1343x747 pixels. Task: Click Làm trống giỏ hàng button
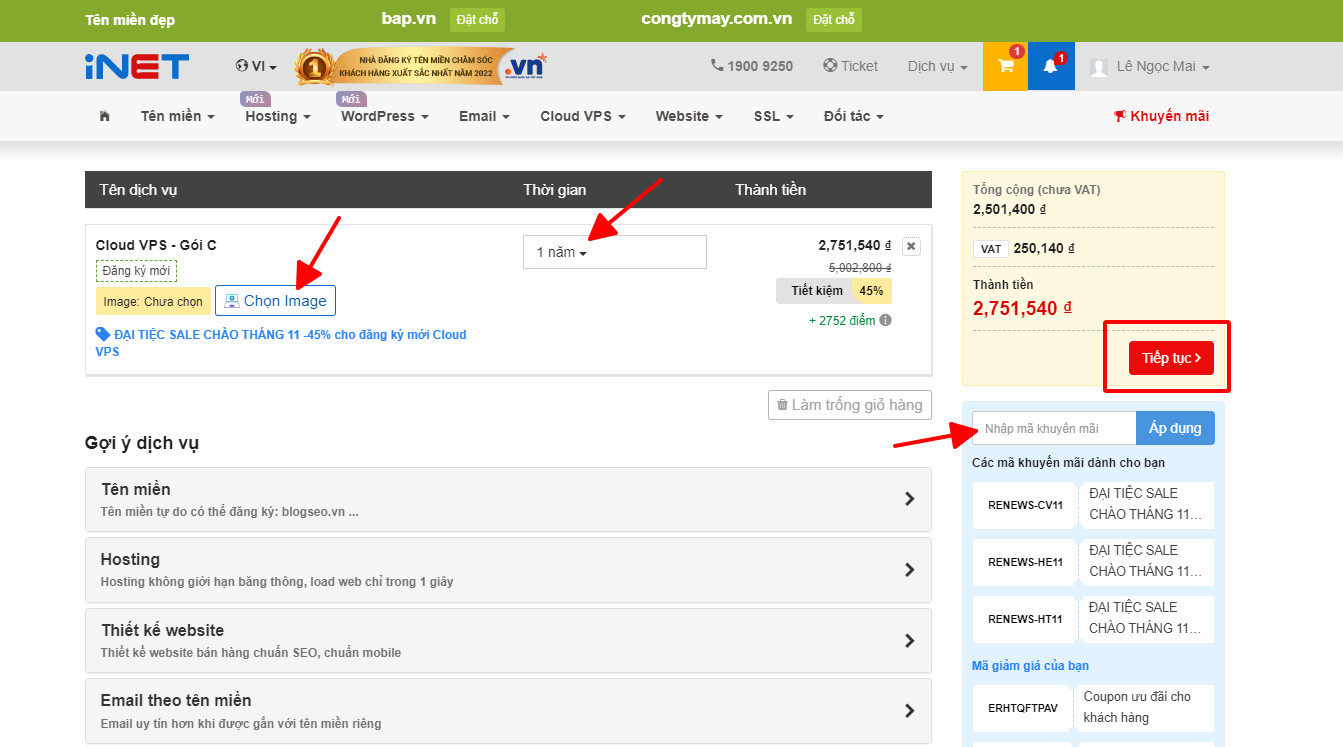click(850, 405)
